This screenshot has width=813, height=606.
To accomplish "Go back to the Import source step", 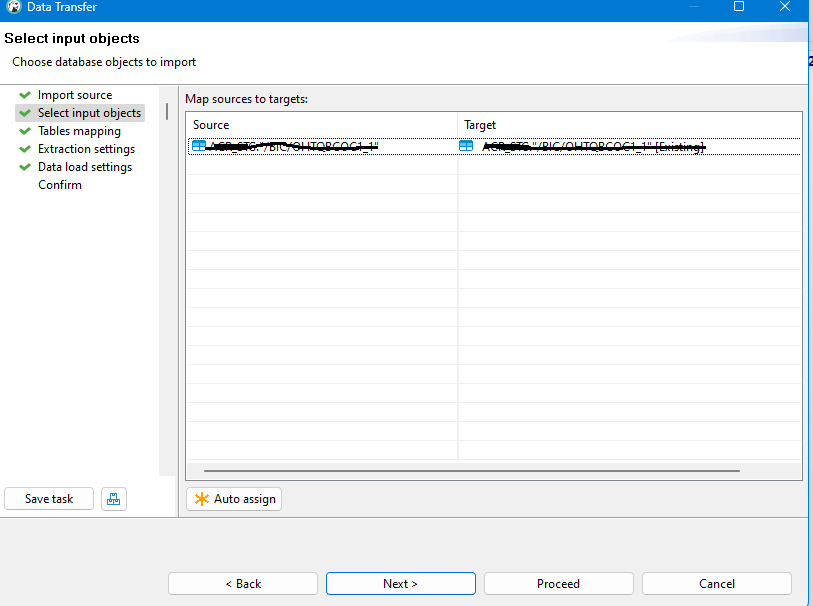I will click(x=75, y=95).
